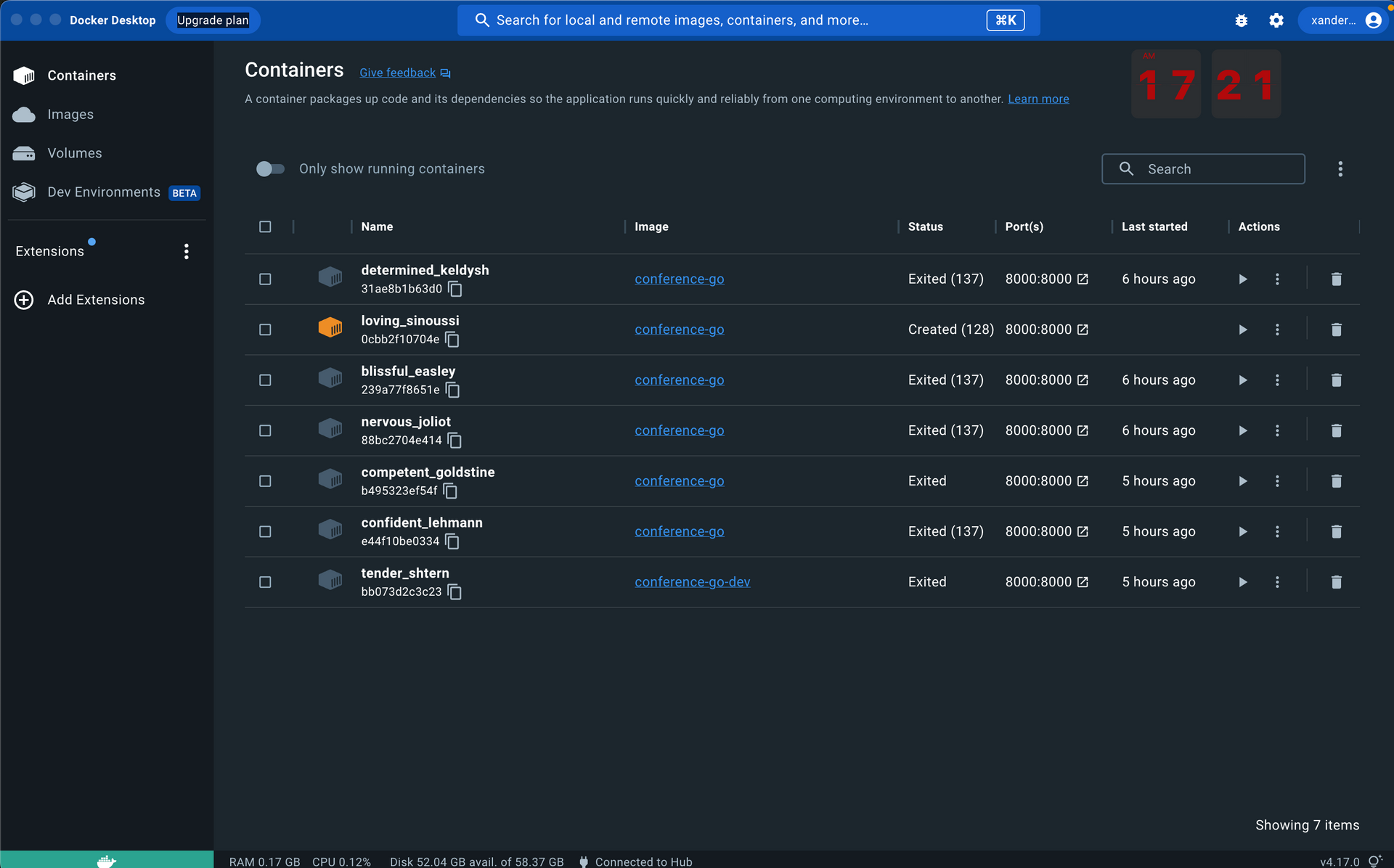Start the blissful_easley container
Viewport: 1394px width, 868px height.
[1243, 380]
